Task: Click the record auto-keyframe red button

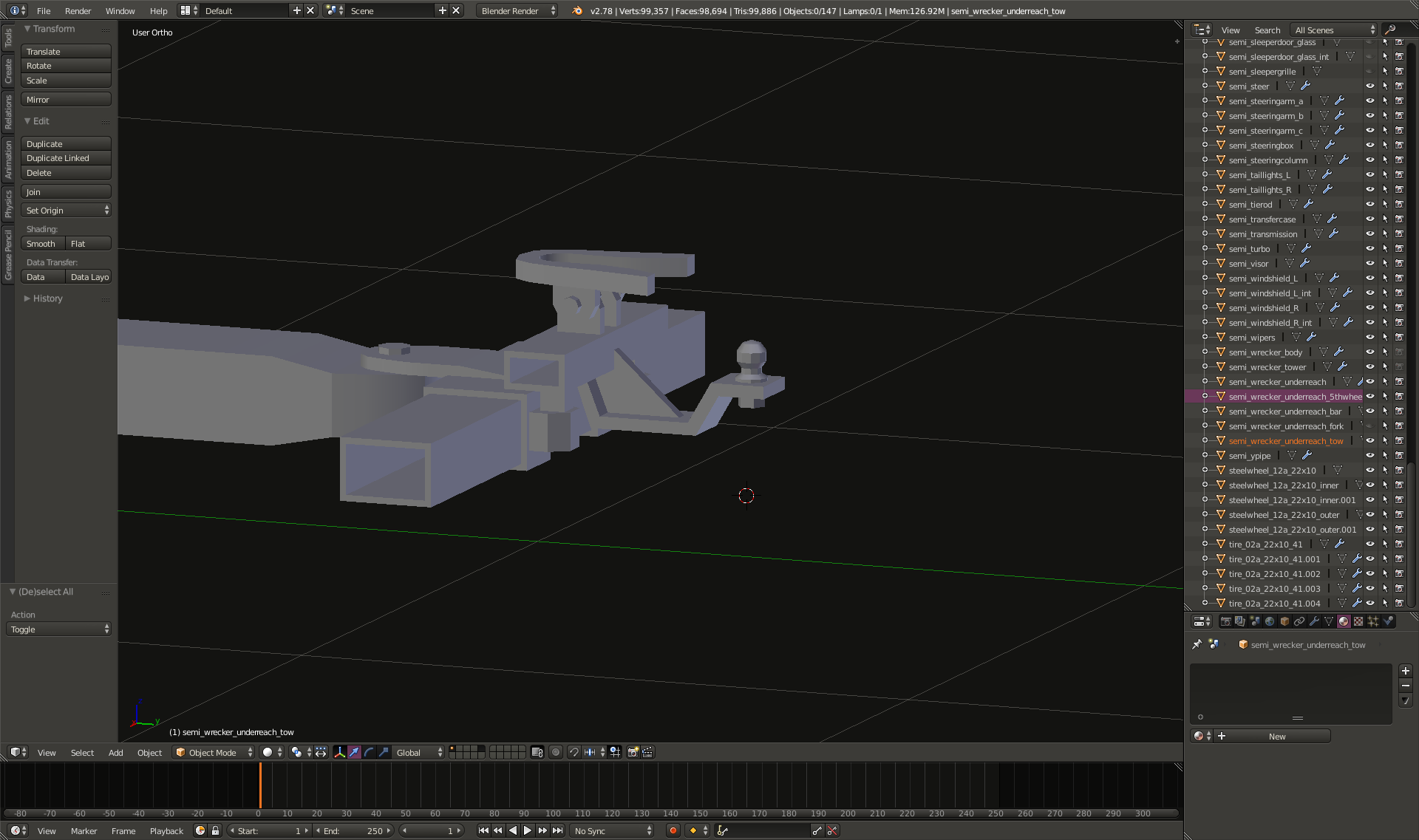Action: 673,830
